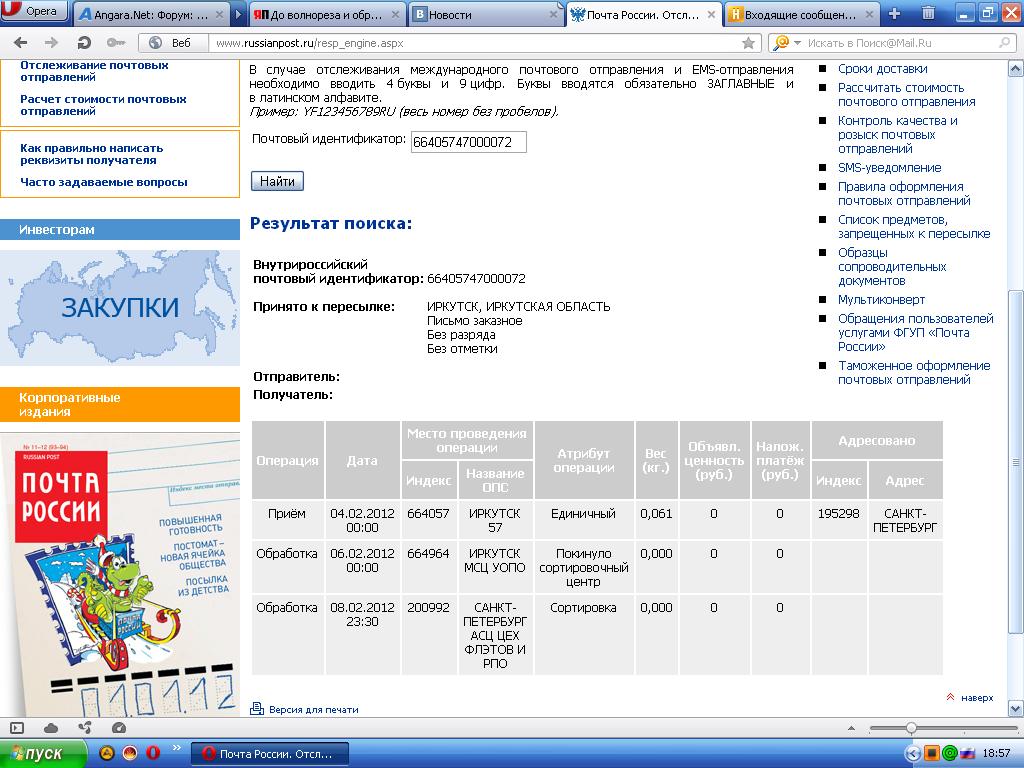The width and height of the screenshot is (1024, 768).
Task: Click the ЗАКУПКИ map banner
Action: point(120,308)
